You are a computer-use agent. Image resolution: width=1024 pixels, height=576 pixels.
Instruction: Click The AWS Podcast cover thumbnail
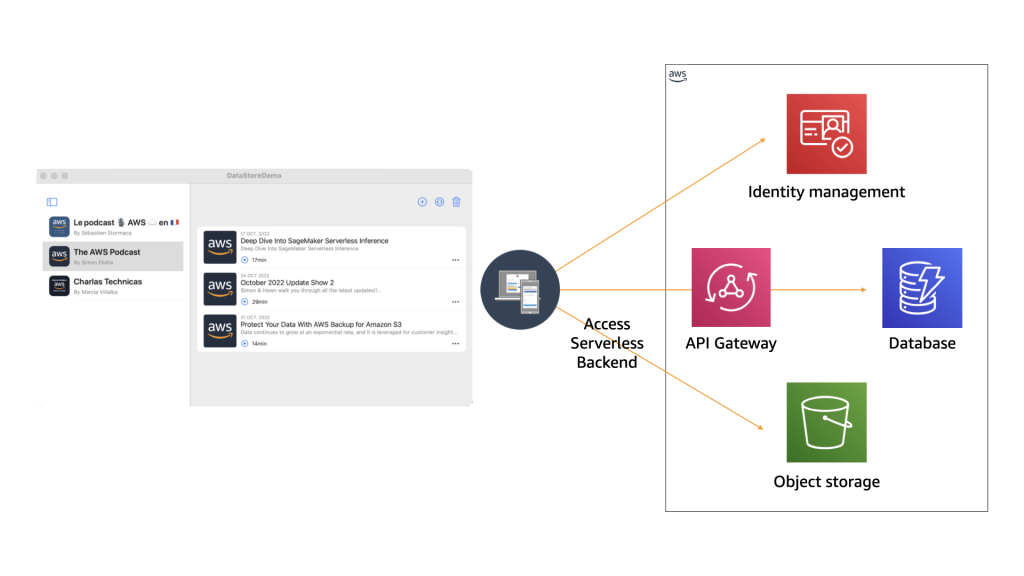point(59,256)
